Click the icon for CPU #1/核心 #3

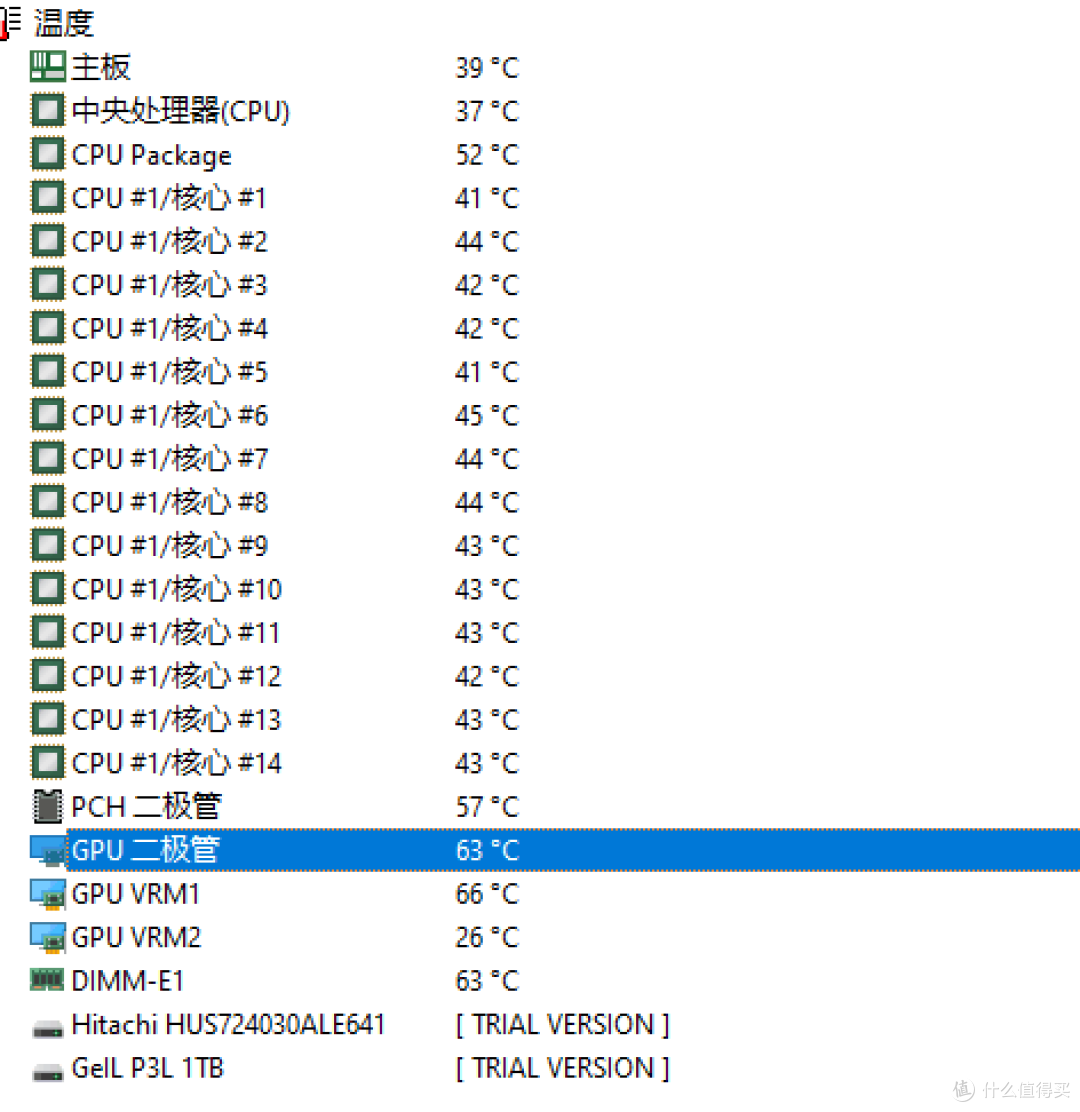pyautogui.click(x=48, y=285)
